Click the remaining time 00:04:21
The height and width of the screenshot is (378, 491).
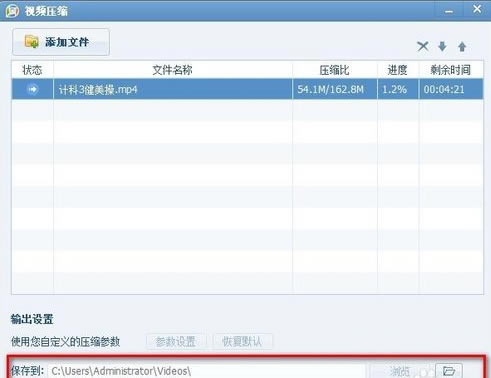(x=444, y=89)
